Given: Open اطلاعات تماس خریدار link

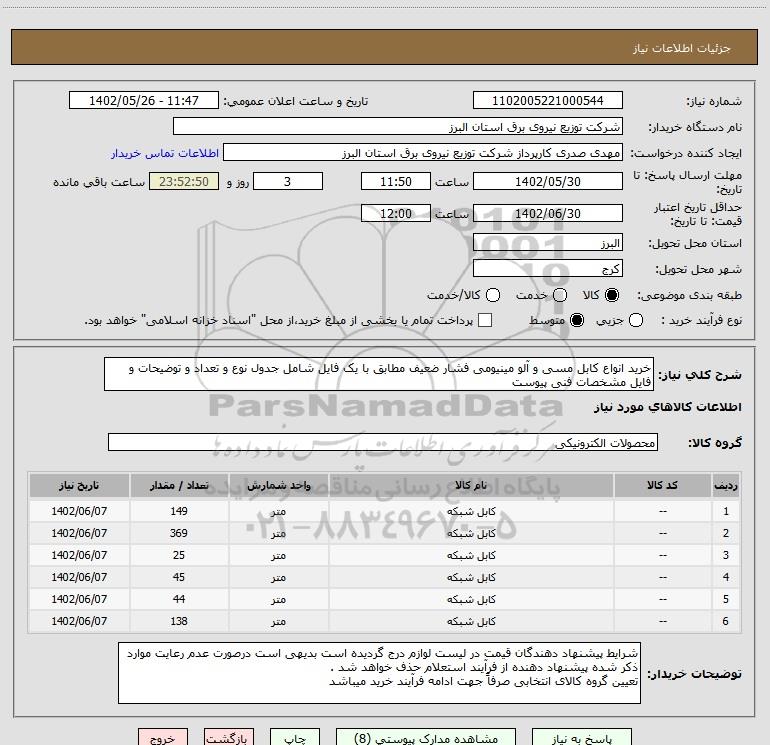Looking at the screenshot, I should (165, 153).
